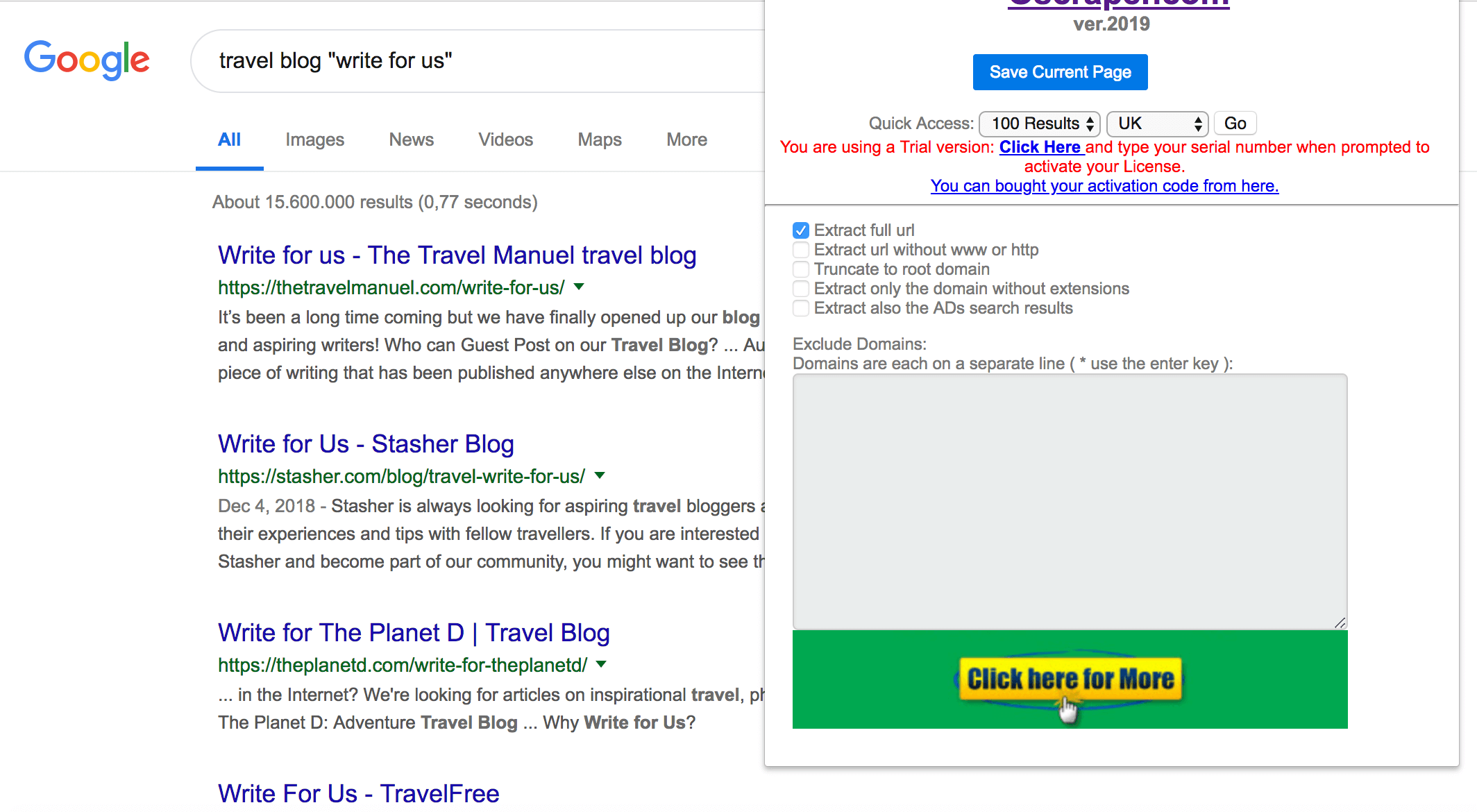Grab the resize handle of Exclude Domains textarea
This screenshot has width=1477, height=812.
1340,623
